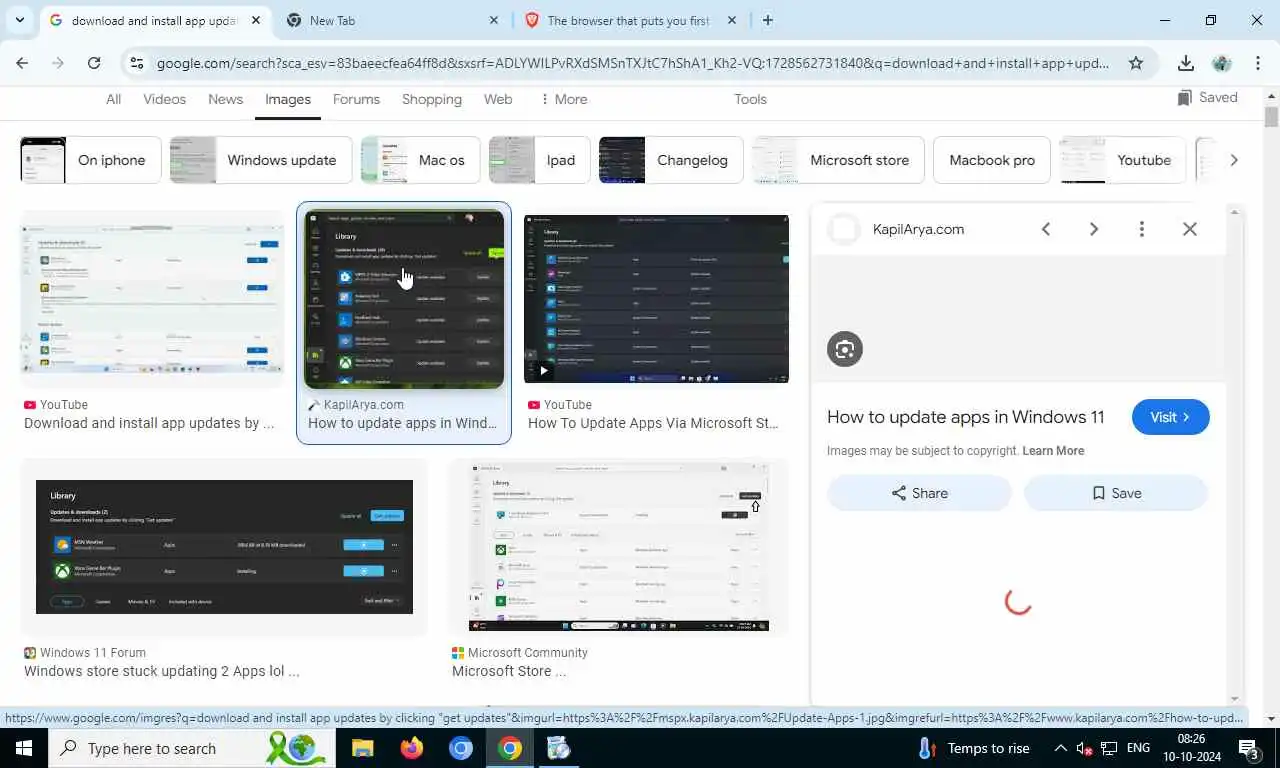Open File Explorer from the taskbar
This screenshot has width=1280, height=768.
[x=362, y=748]
